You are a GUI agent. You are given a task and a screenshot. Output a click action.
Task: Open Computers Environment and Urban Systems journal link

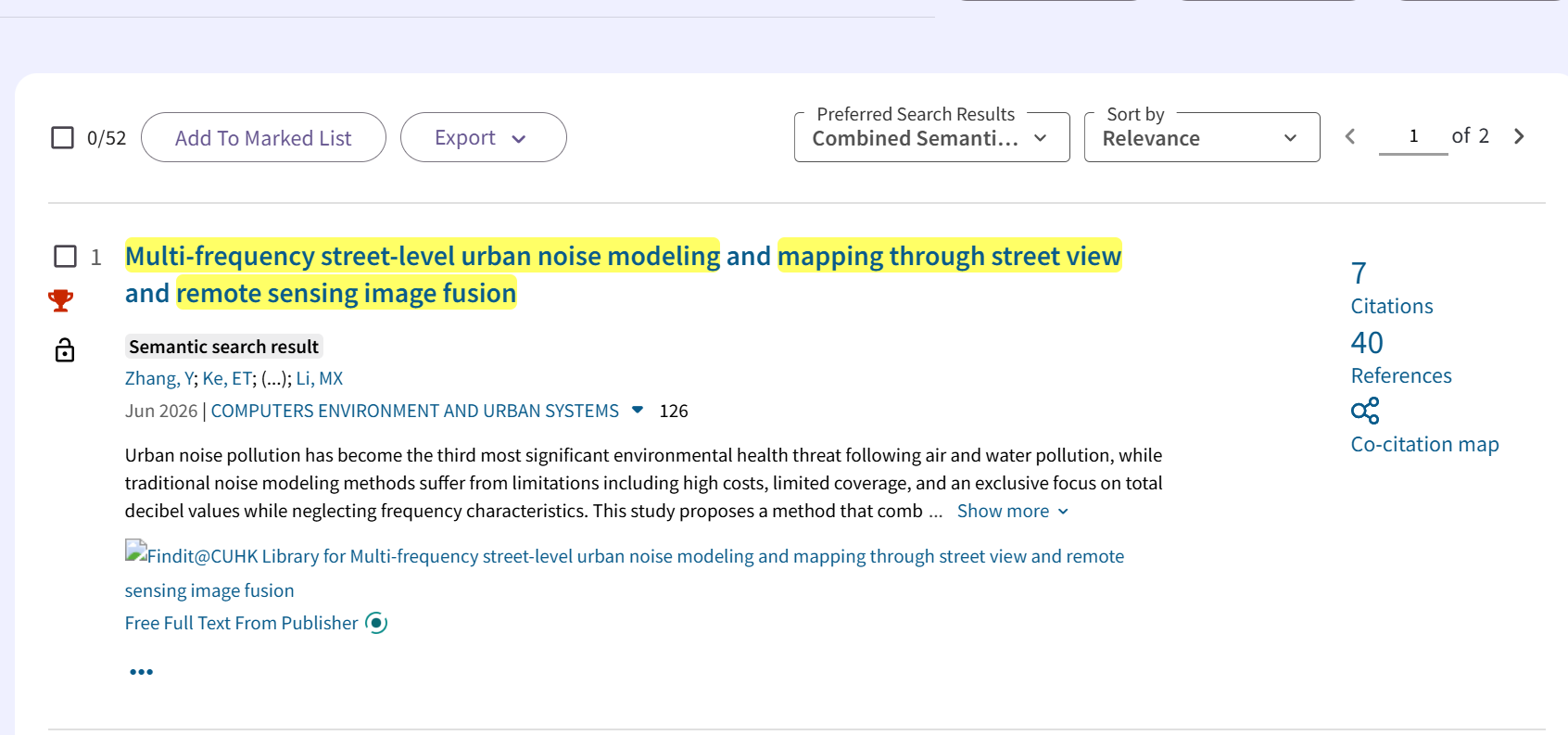click(414, 411)
